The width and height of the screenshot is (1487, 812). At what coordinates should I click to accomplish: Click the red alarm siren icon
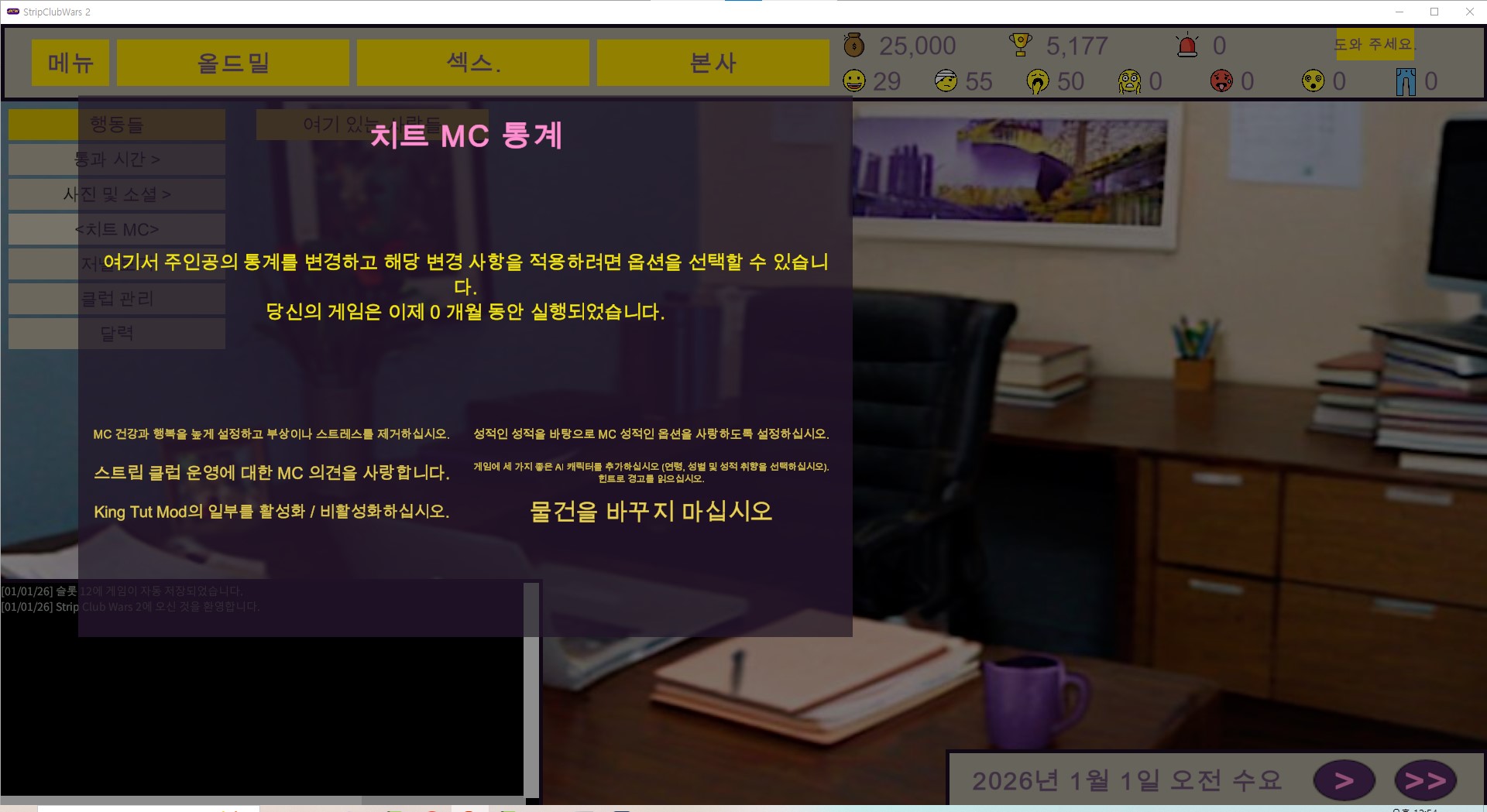click(1187, 46)
